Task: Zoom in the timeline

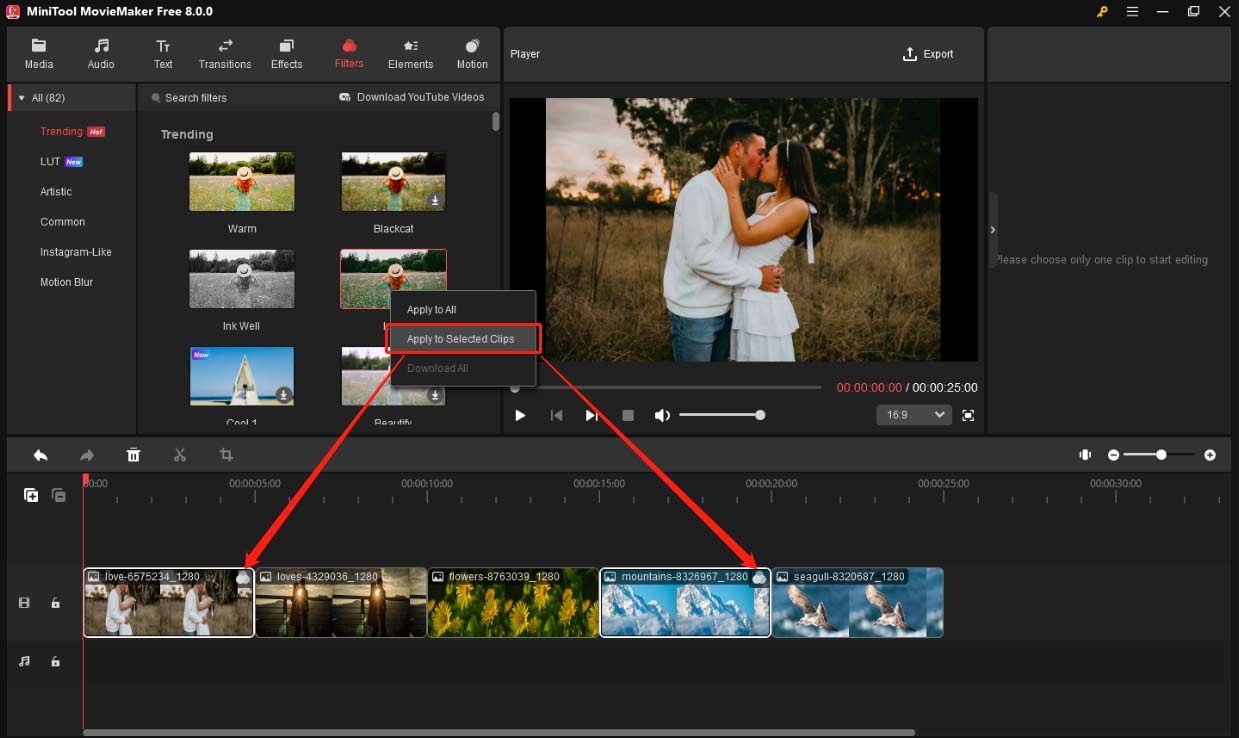Action: tap(1210, 455)
